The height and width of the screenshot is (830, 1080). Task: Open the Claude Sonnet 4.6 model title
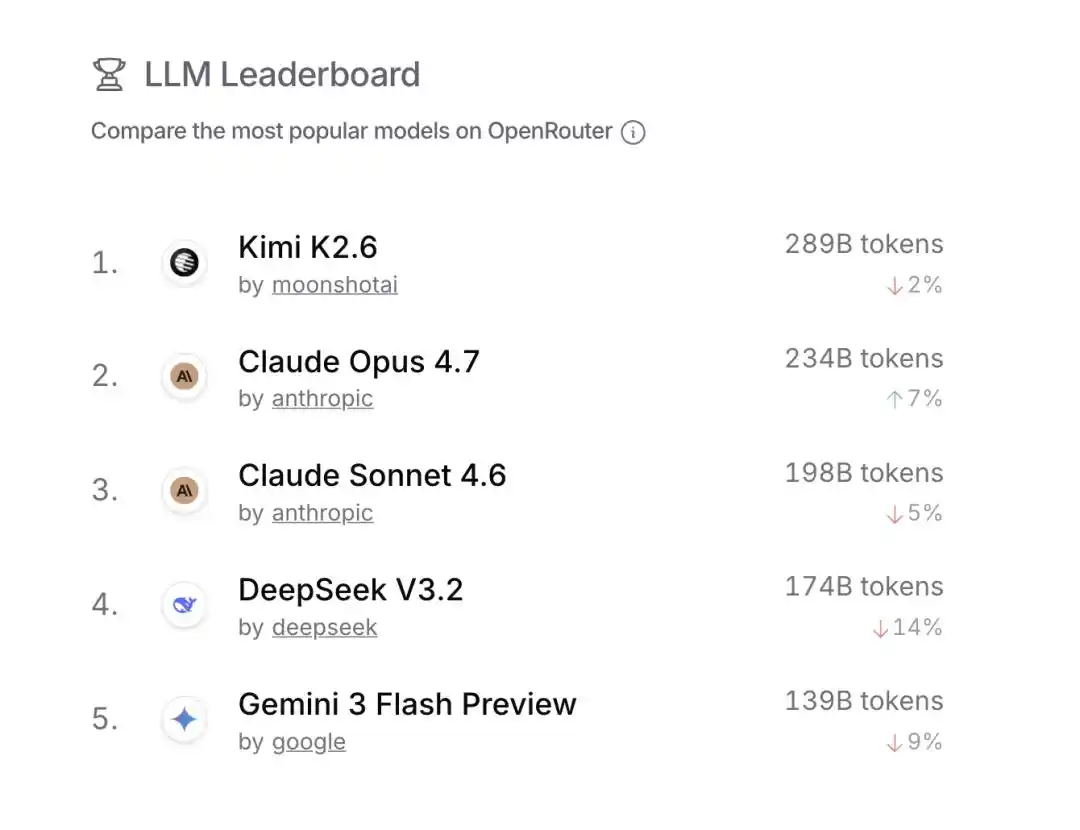(372, 475)
